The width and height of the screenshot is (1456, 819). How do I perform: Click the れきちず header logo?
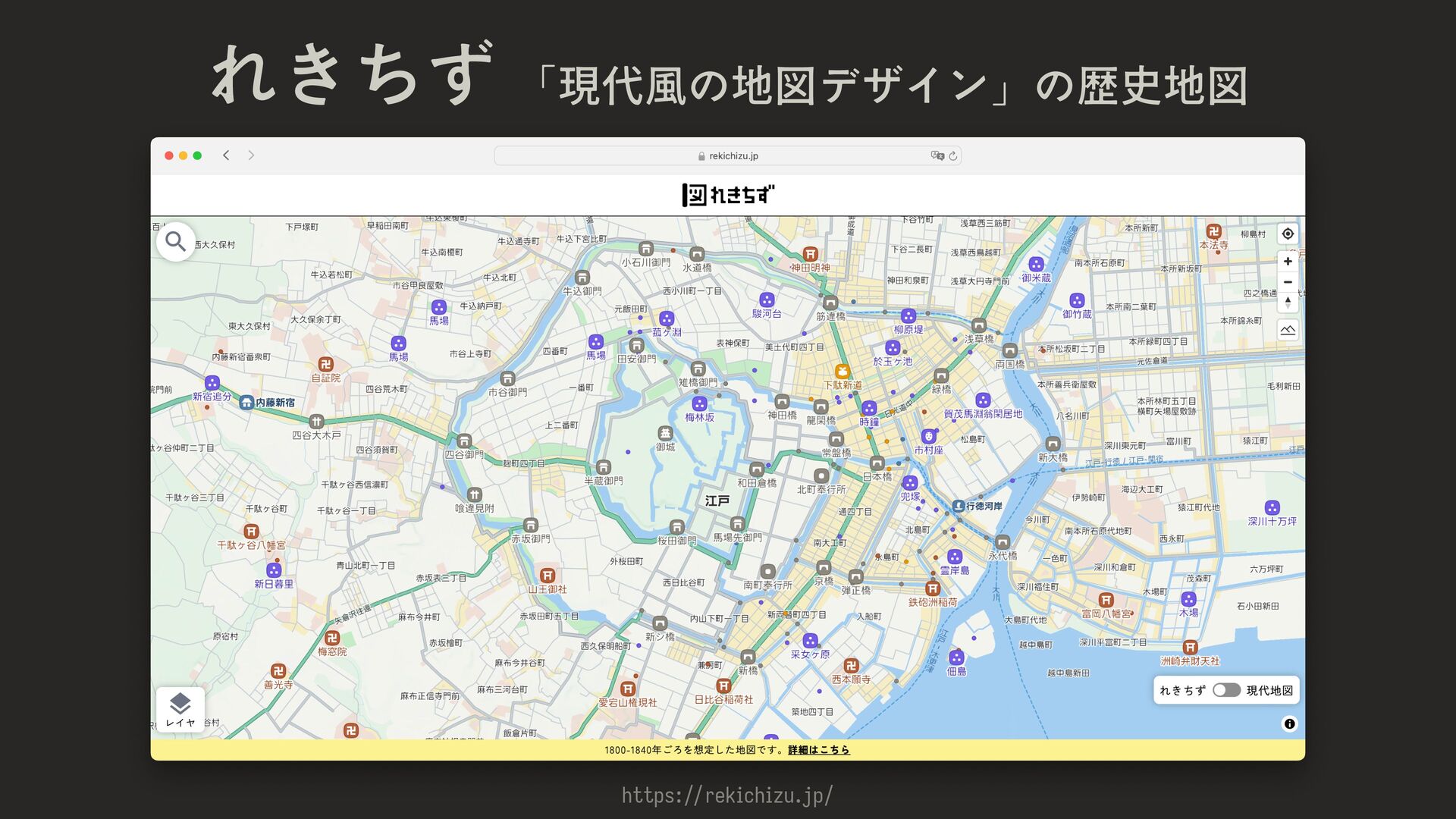pos(728,195)
